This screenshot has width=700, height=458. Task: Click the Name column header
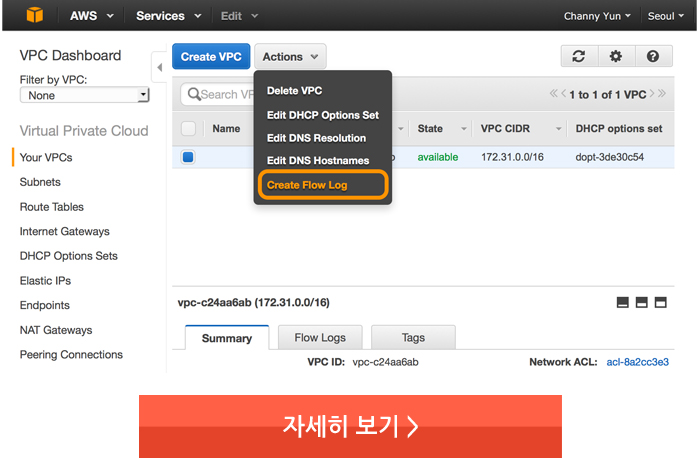tap(226, 129)
